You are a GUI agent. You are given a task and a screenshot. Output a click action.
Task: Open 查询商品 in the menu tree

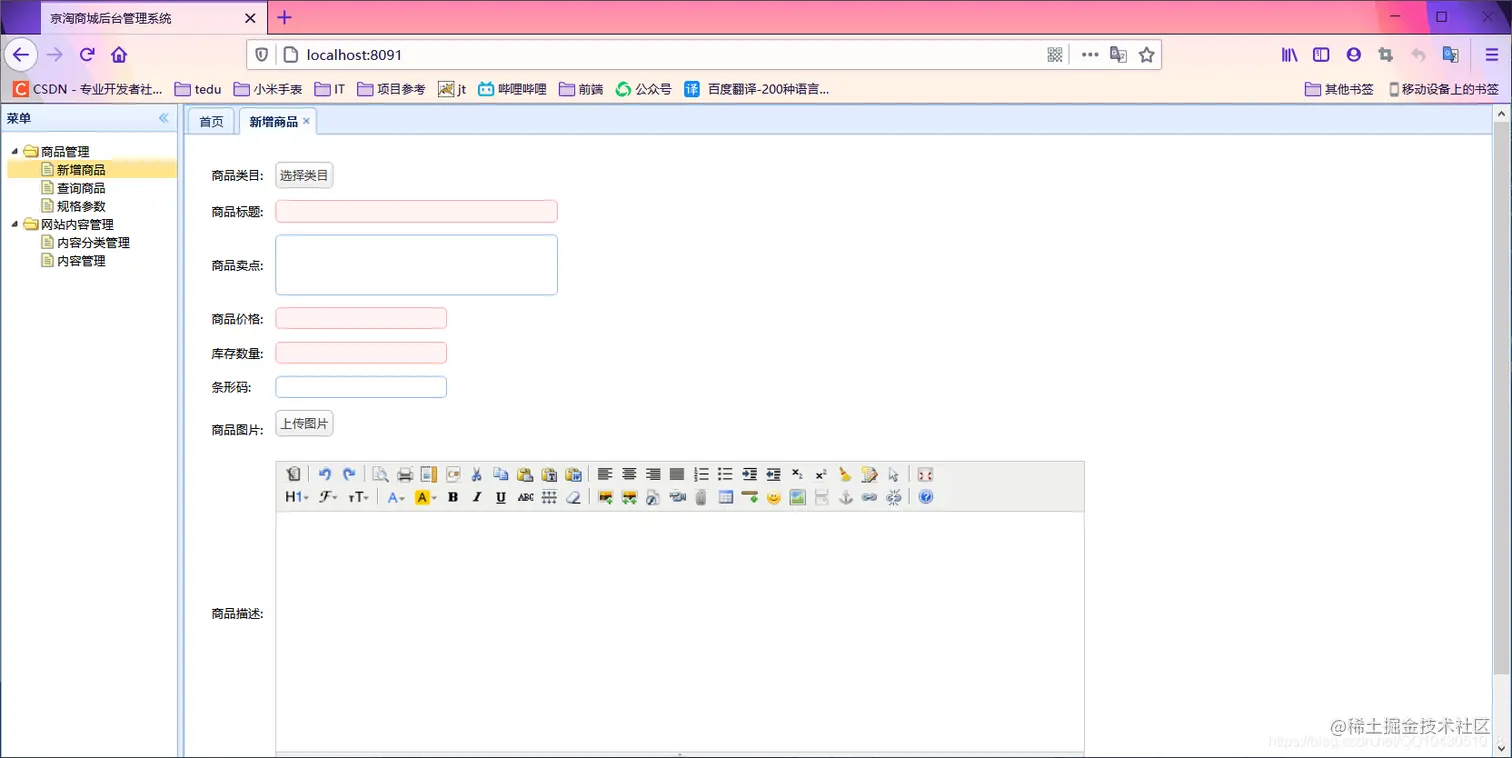[x=81, y=188]
